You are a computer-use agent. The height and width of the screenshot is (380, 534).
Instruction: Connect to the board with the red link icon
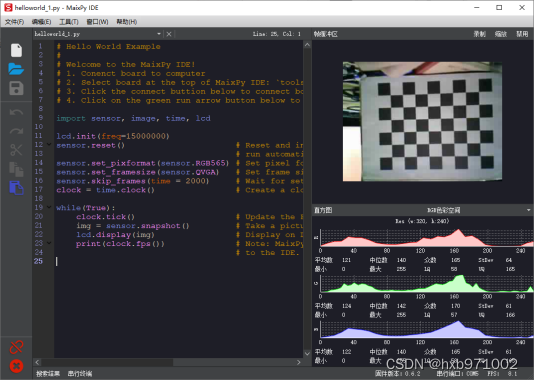pyautogui.click(x=16, y=347)
